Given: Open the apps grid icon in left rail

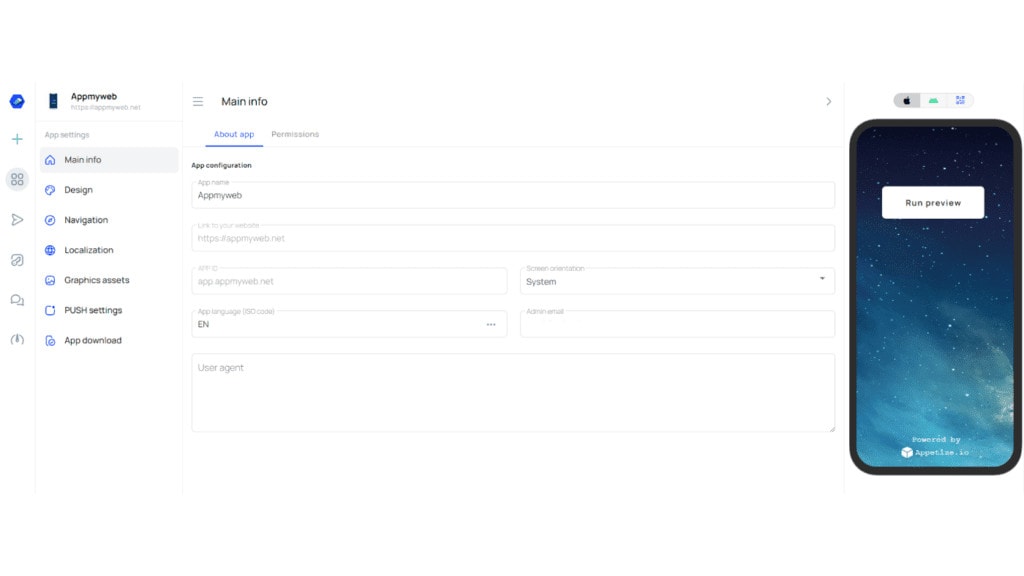Looking at the screenshot, I should [17, 179].
